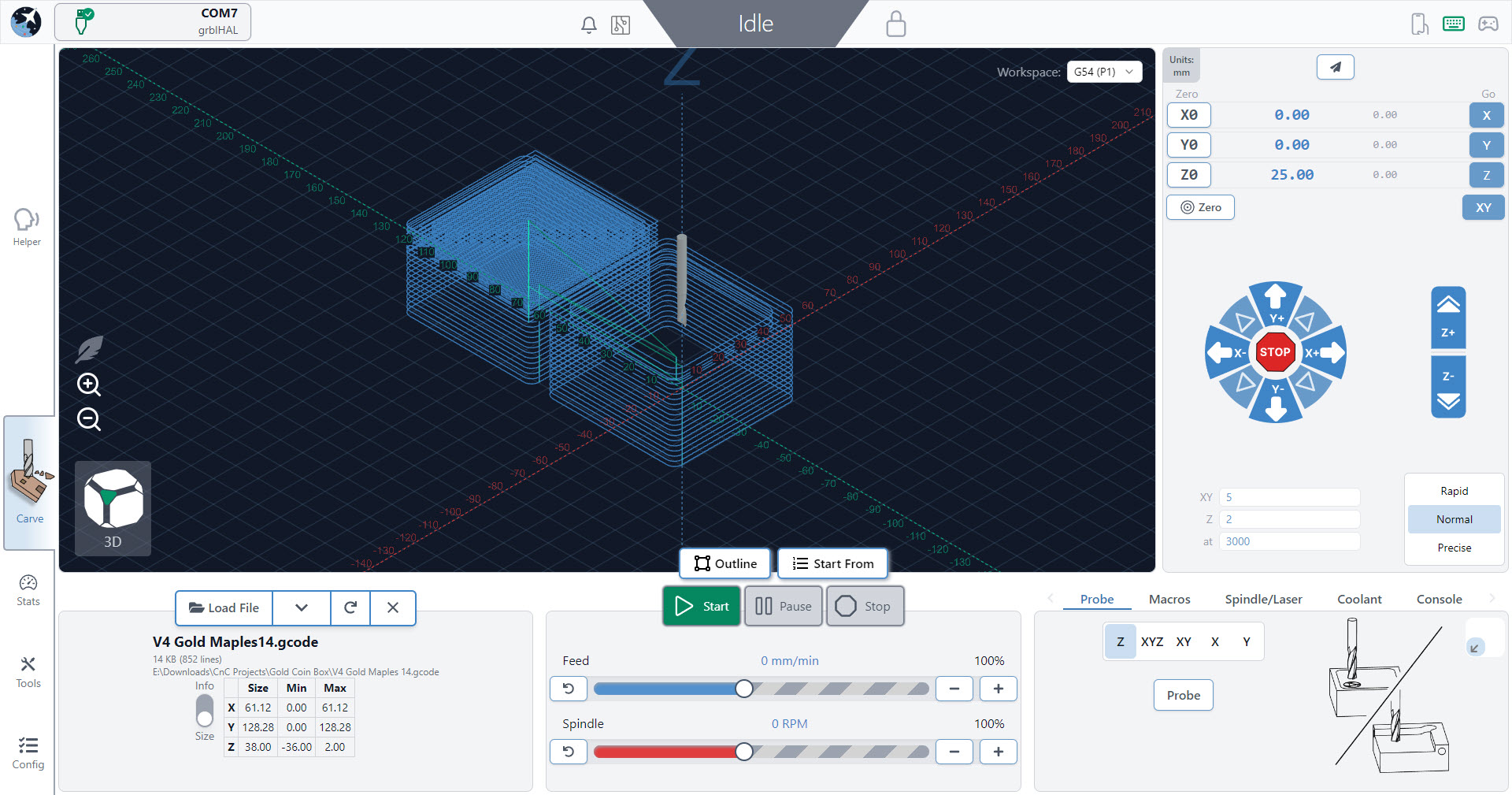Open the Workspace G54 dropdown
1512x795 pixels.
click(1104, 72)
